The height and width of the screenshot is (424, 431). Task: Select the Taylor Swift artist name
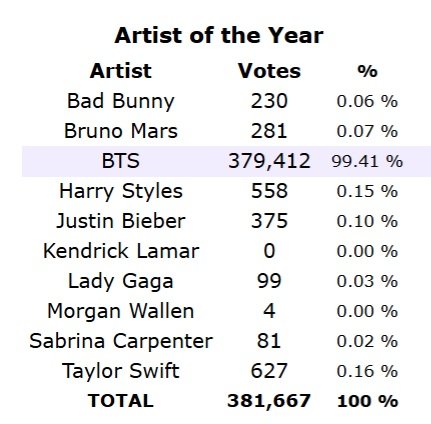point(121,371)
